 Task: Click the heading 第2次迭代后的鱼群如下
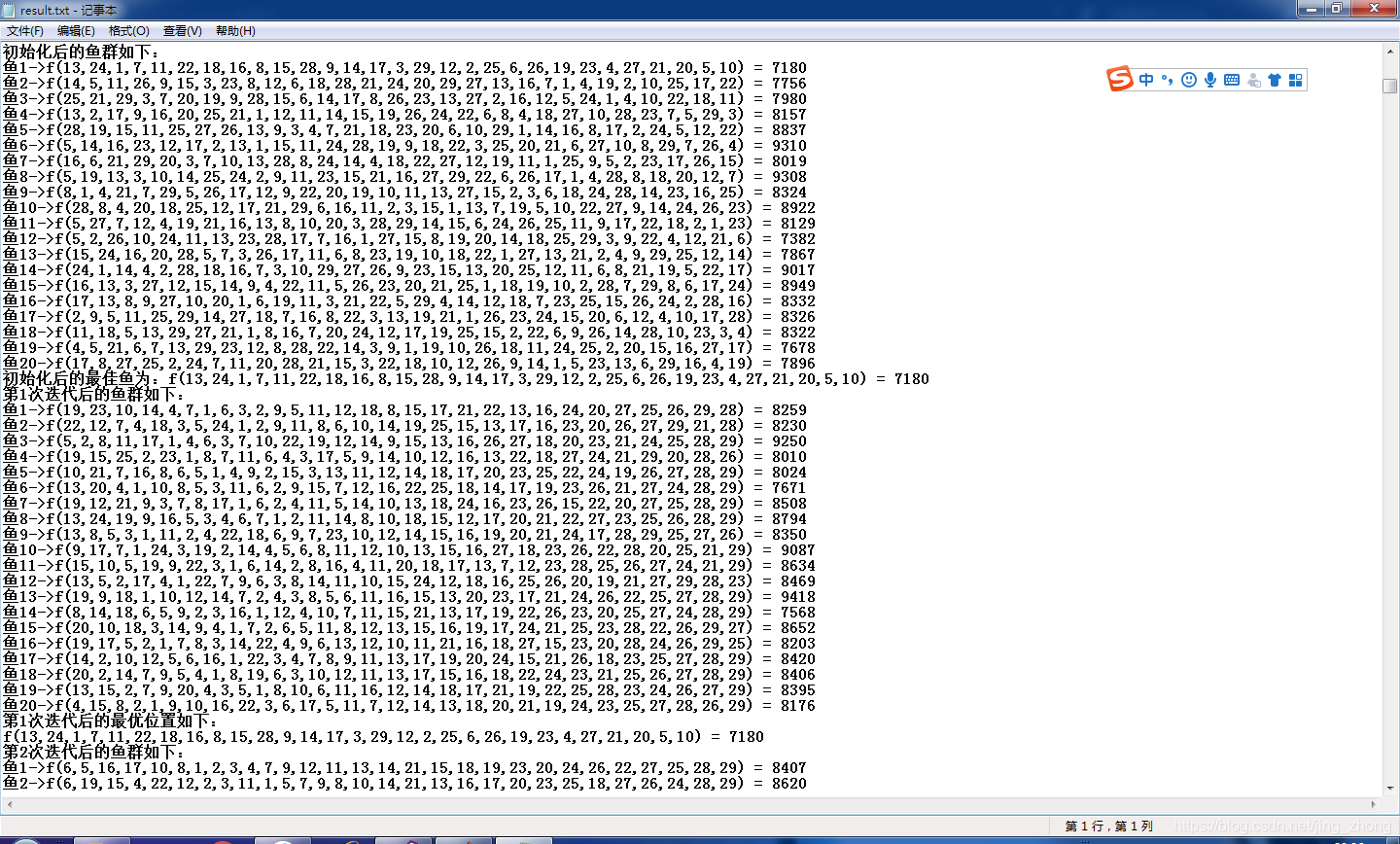(x=92, y=753)
